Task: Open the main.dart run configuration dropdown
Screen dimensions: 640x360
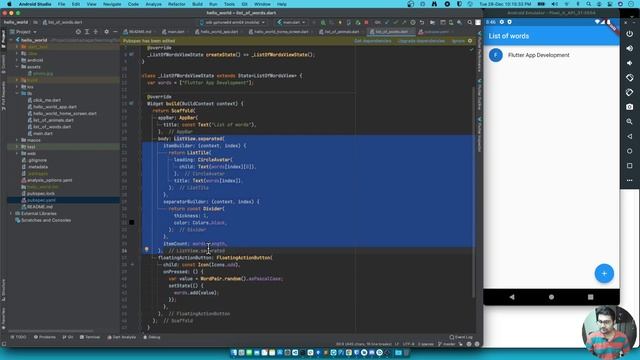Action: (x=291, y=22)
